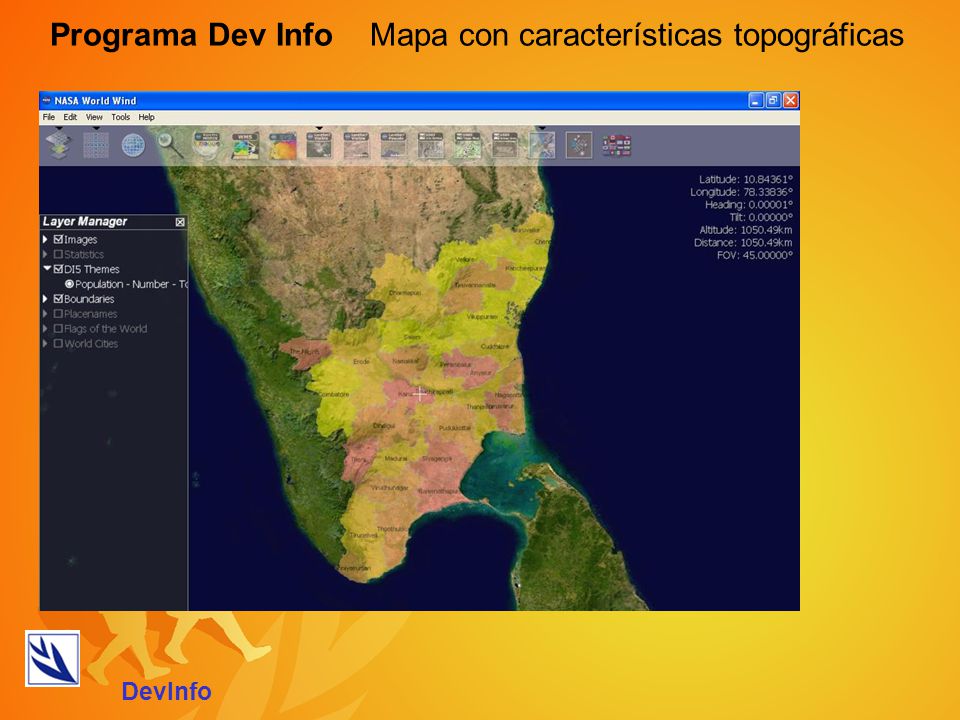This screenshot has width=960, height=720.
Task: Click the Layer Manager panel title
Action: [x=84, y=222]
